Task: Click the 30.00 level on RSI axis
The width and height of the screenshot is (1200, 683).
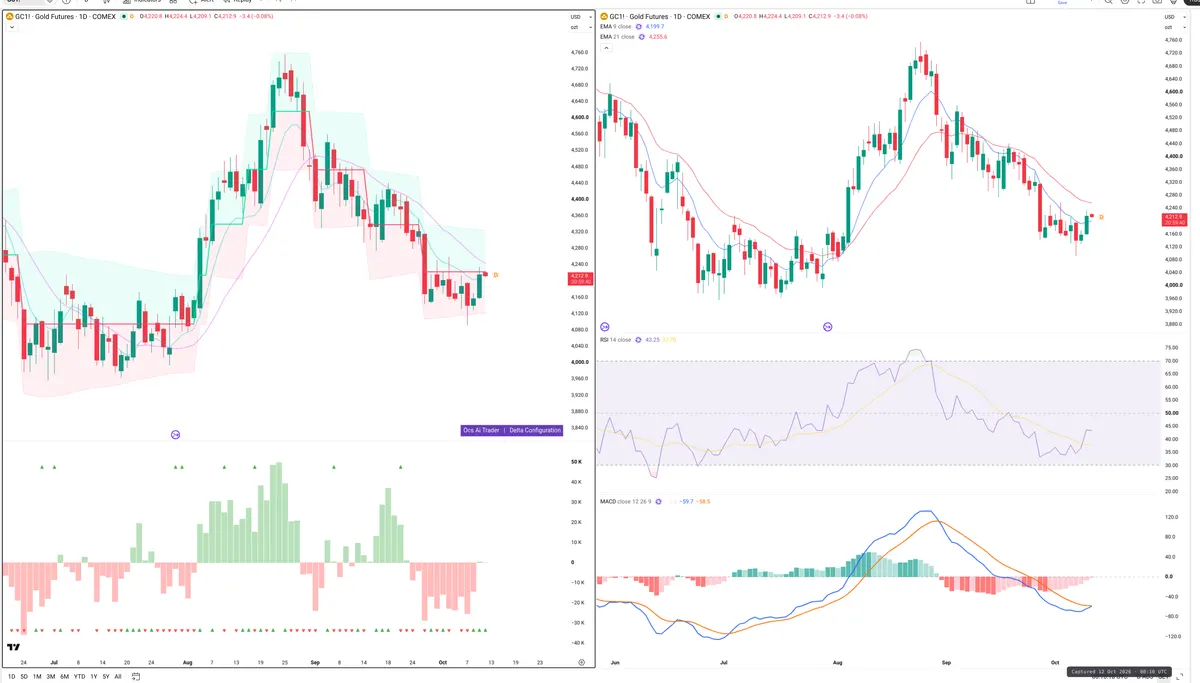Action: [x=1171, y=465]
